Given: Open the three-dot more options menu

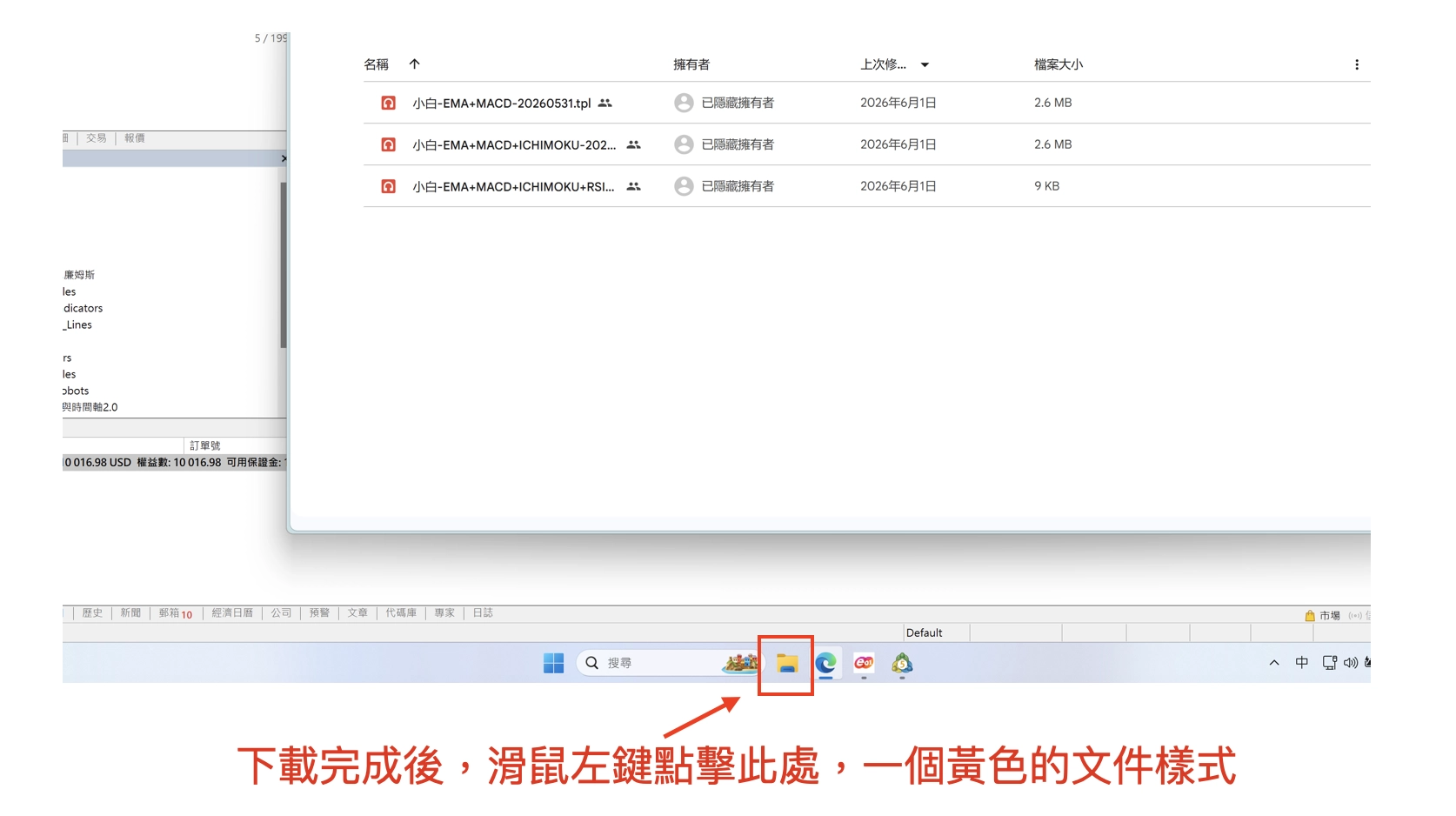Looking at the screenshot, I should (x=1357, y=64).
